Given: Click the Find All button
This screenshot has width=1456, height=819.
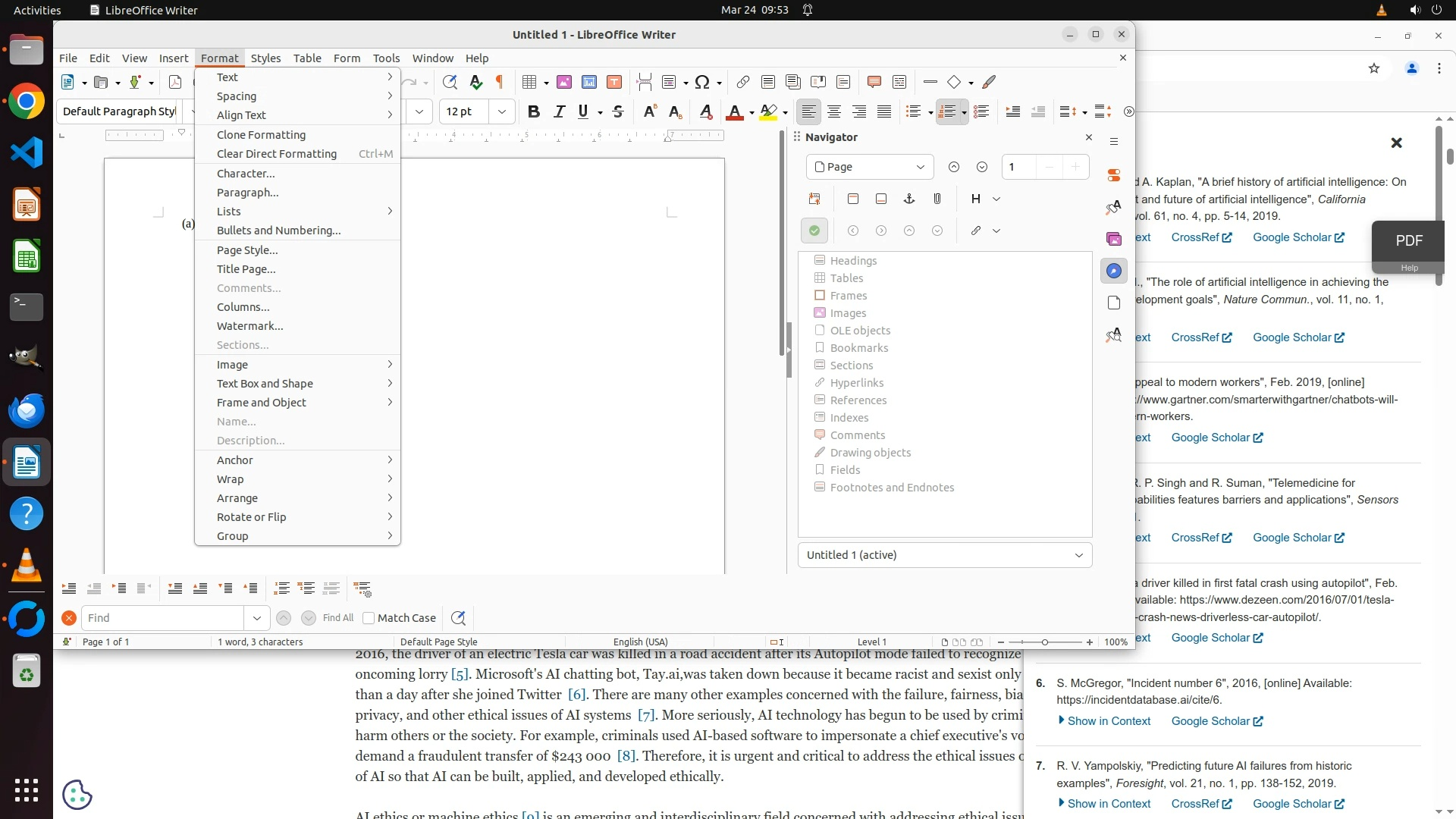Looking at the screenshot, I should pos(337,618).
